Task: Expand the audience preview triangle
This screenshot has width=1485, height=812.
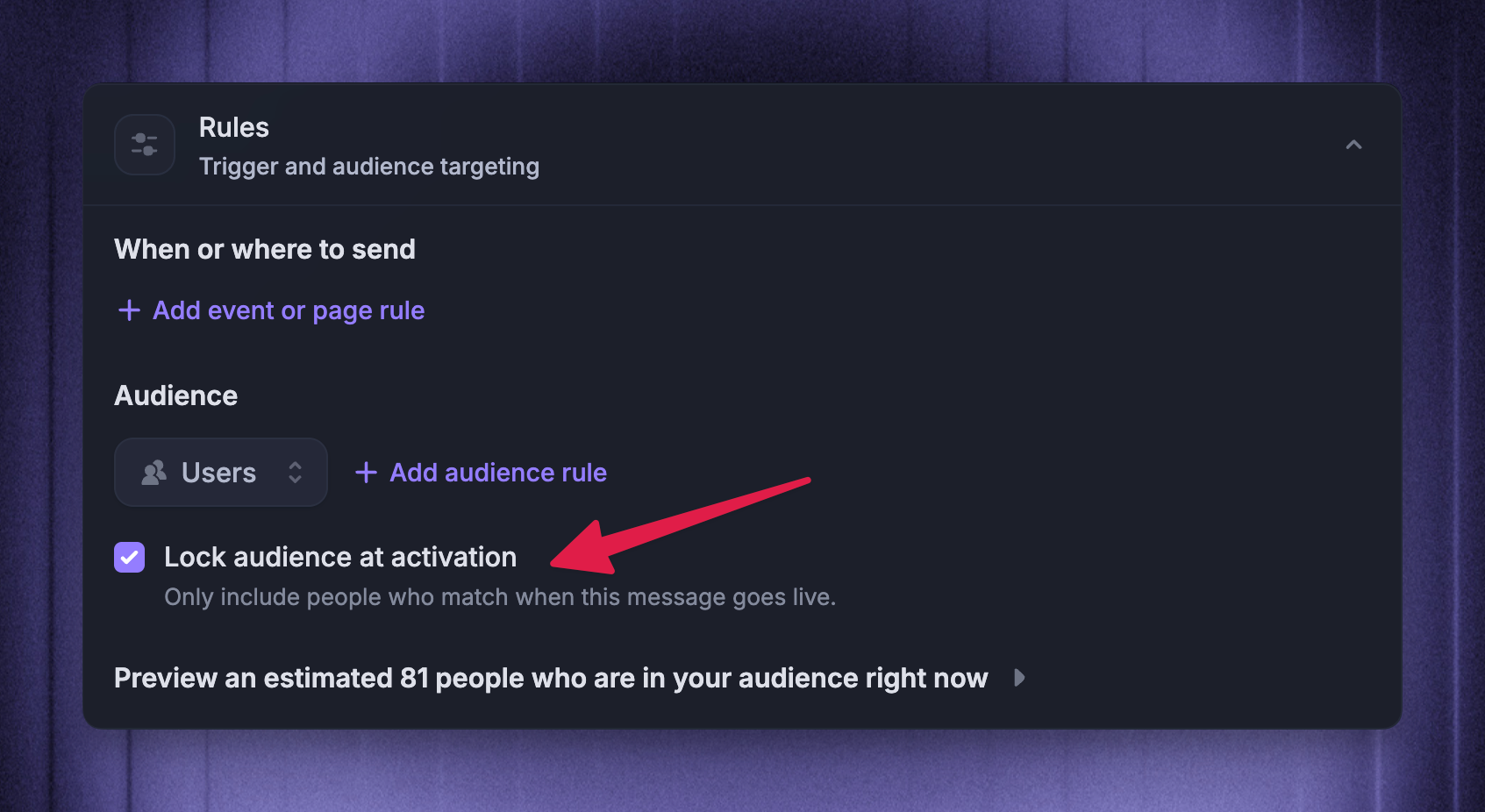Action: [x=1019, y=678]
